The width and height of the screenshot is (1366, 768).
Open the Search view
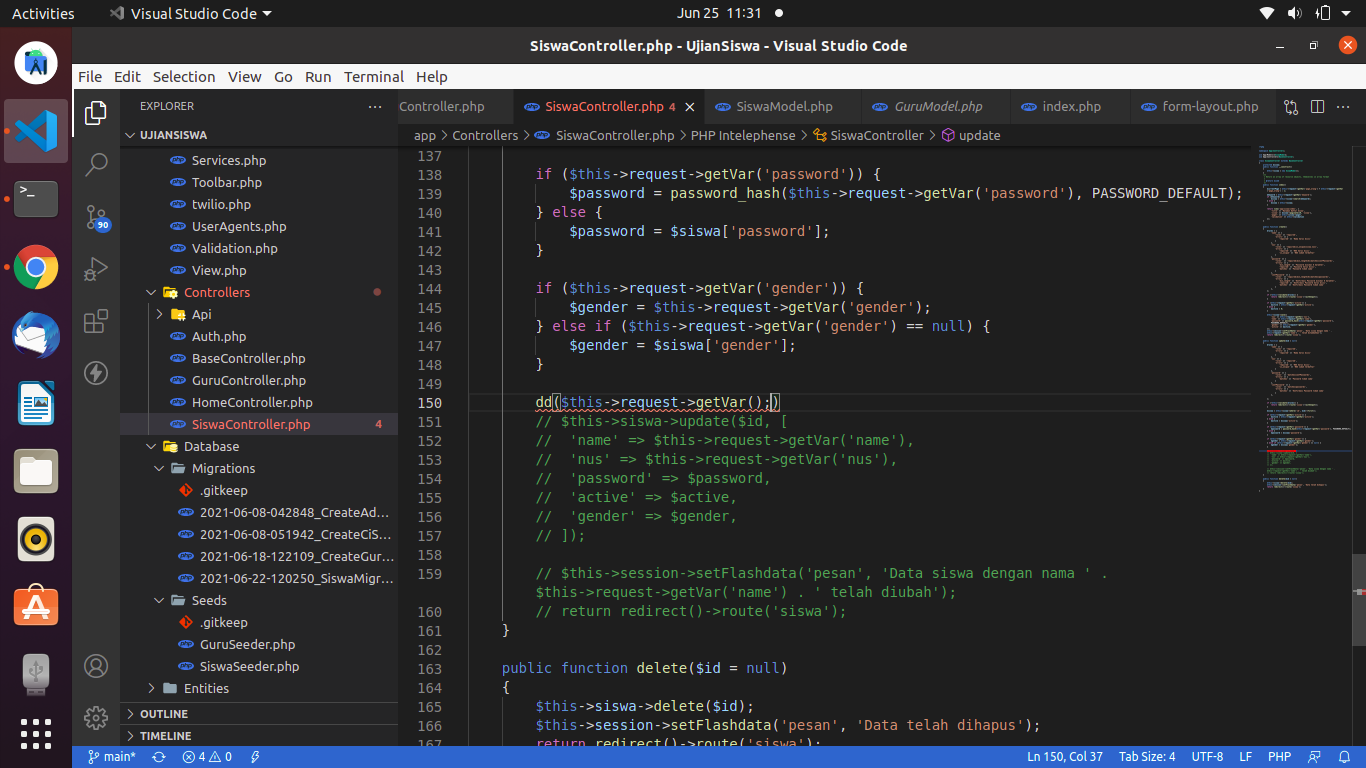point(96,164)
